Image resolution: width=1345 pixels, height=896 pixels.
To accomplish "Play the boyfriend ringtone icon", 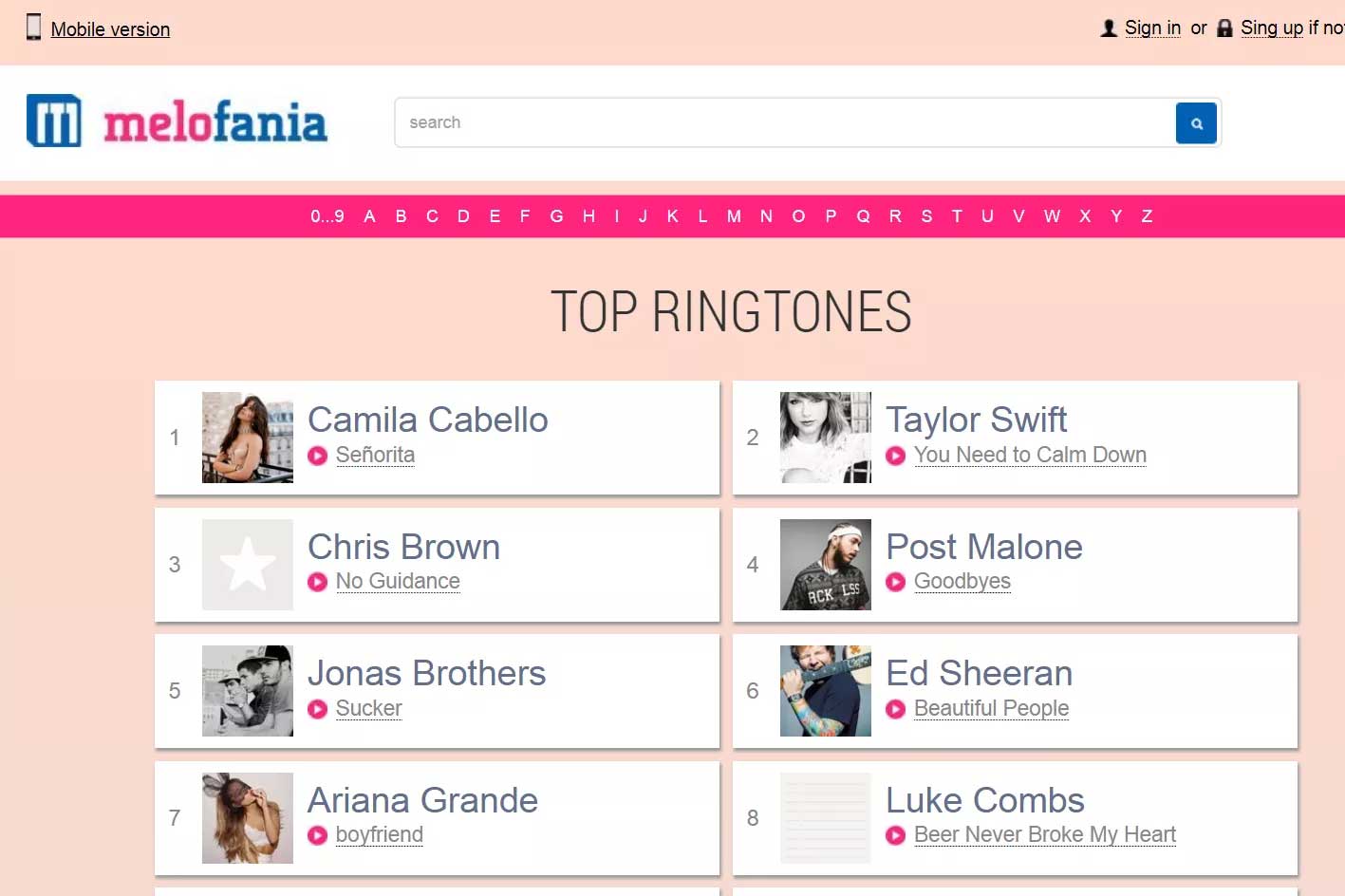I will pyautogui.click(x=318, y=835).
